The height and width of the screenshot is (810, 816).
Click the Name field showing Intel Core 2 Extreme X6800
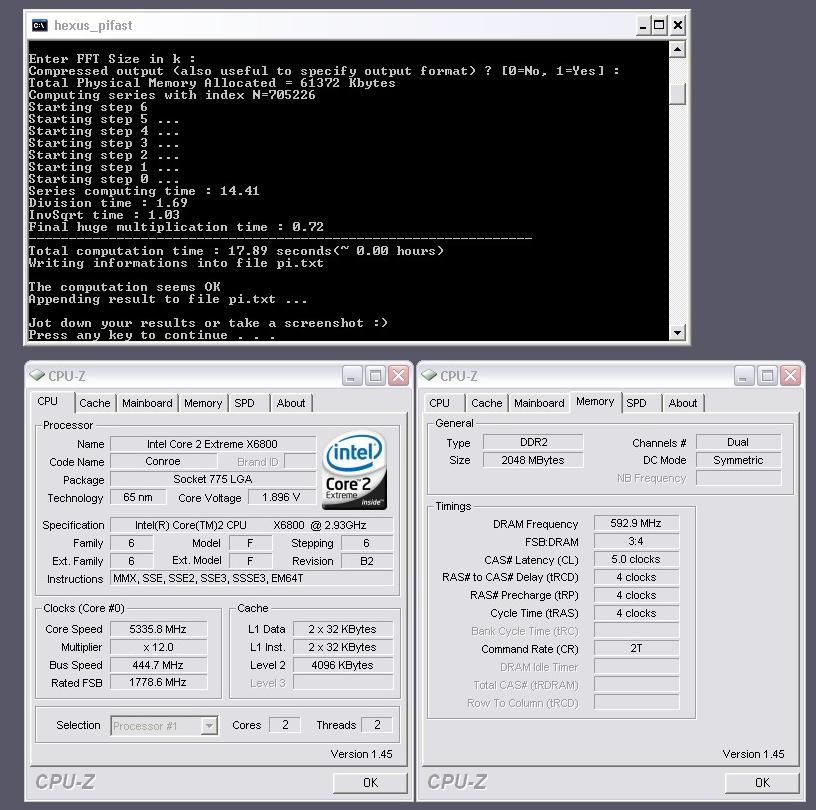pyautogui.click(x=213, y=444)
